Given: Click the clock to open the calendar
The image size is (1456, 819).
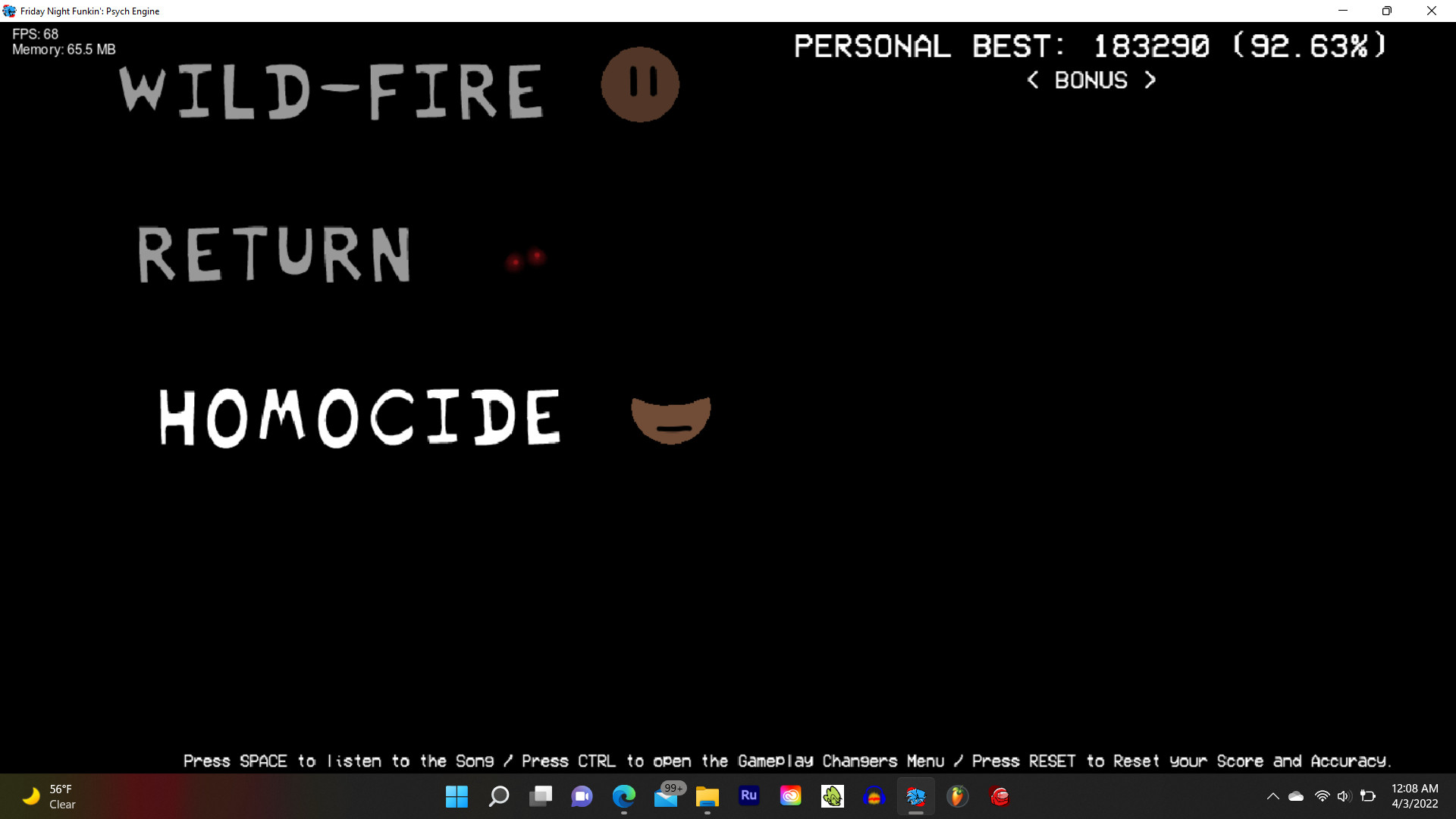Looking at the screenshot, I should [1414, 796].
